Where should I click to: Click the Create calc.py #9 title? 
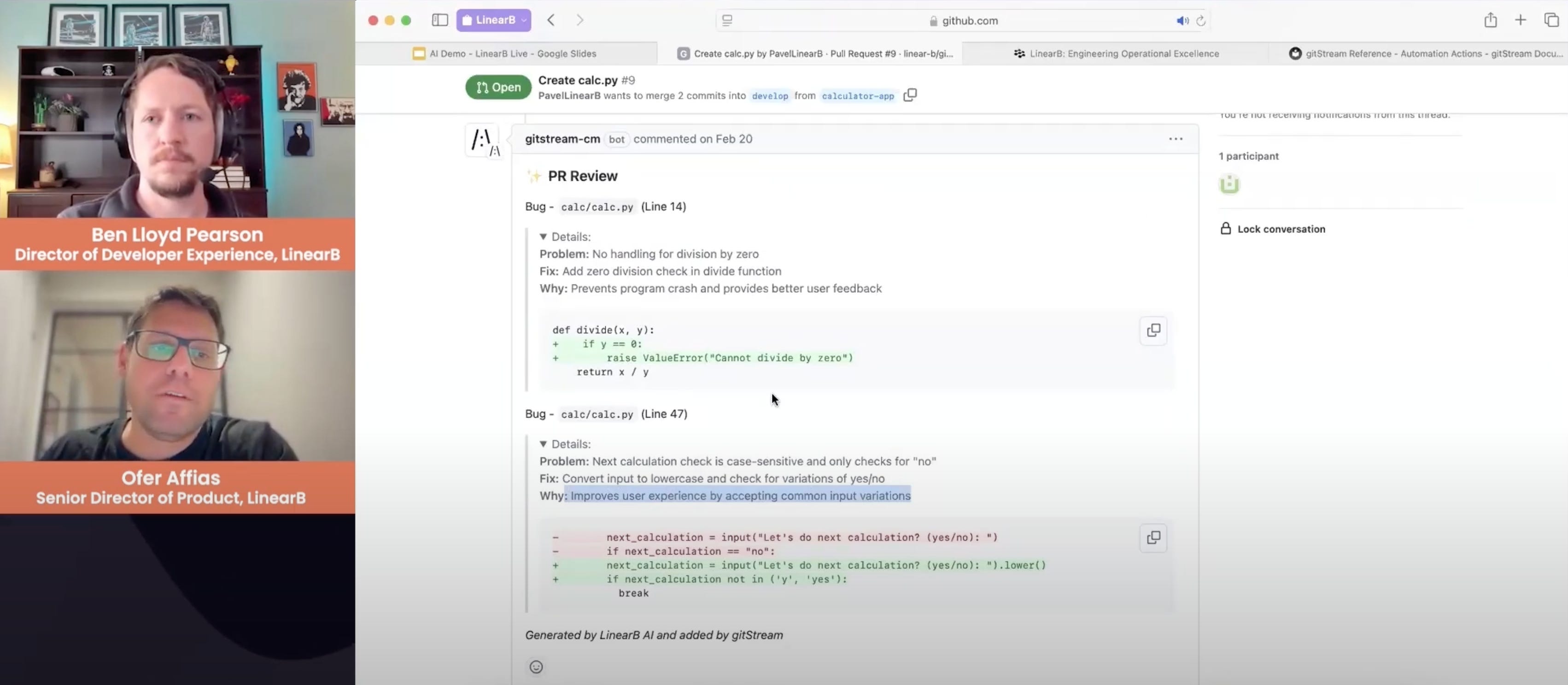586,80
